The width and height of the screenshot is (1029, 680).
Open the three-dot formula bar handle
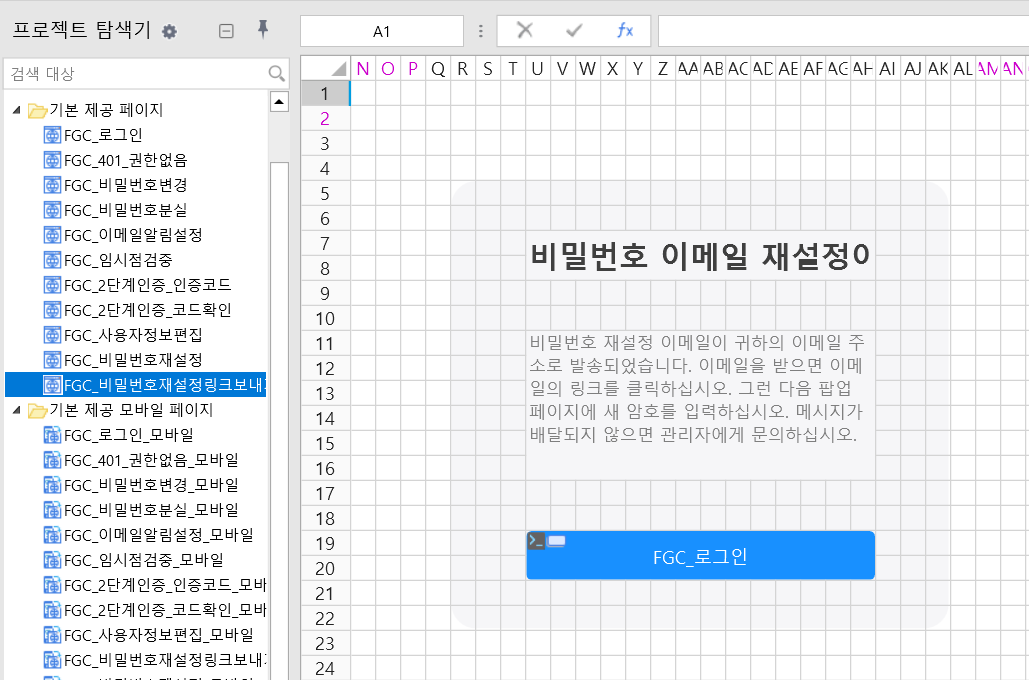(x=481, y=31)
